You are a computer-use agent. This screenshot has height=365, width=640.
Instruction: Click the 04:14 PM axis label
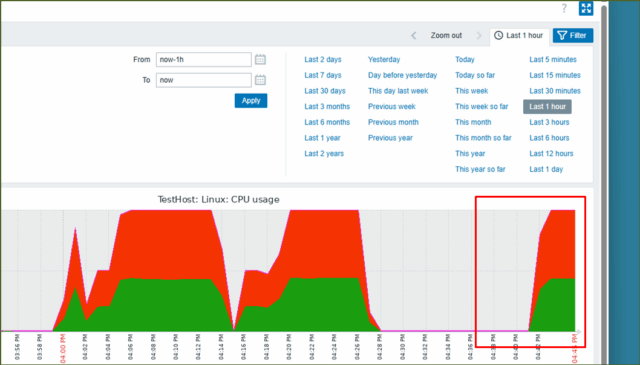coord(221,347)
